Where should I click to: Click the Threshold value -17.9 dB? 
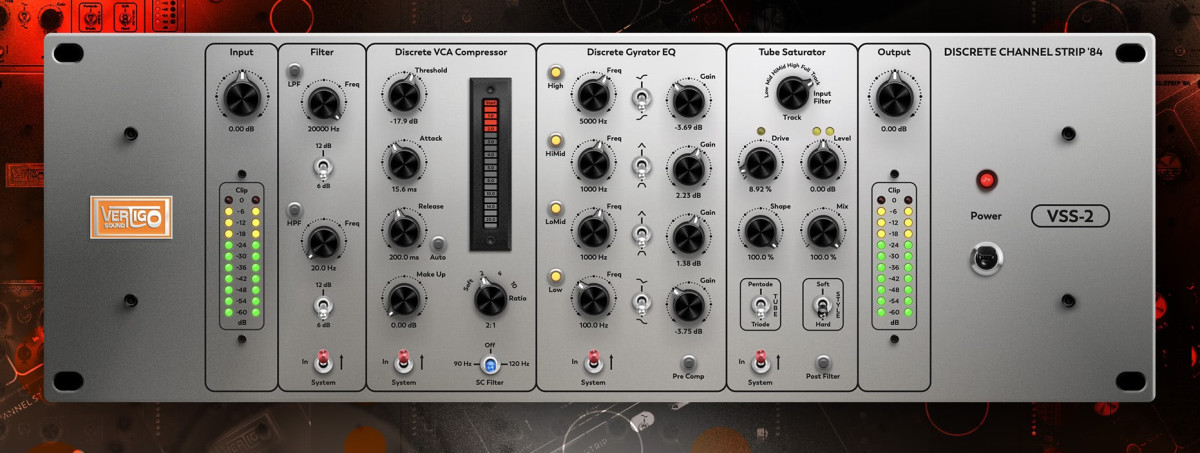[403, 121]
